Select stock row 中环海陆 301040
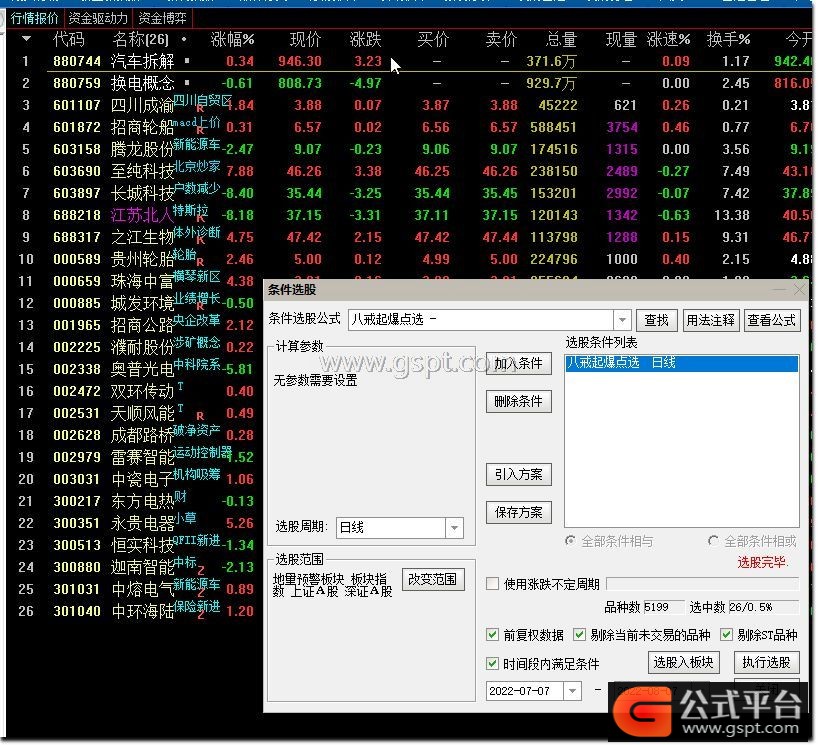Viewport: 818px width, 745px height. [136, 611]
